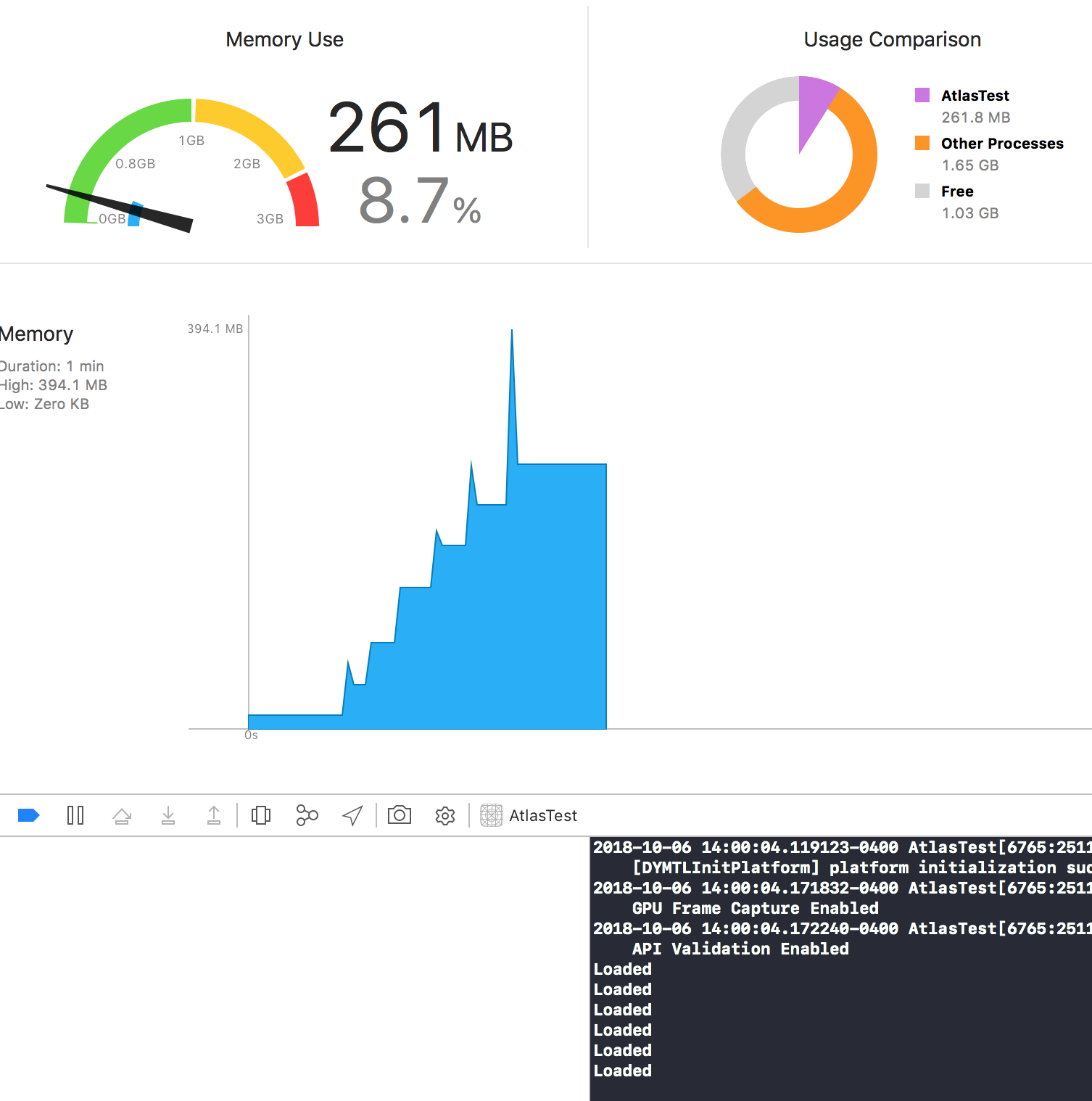Click the memory gauge needle
1092x1101 pixels.
pos(120,208)
